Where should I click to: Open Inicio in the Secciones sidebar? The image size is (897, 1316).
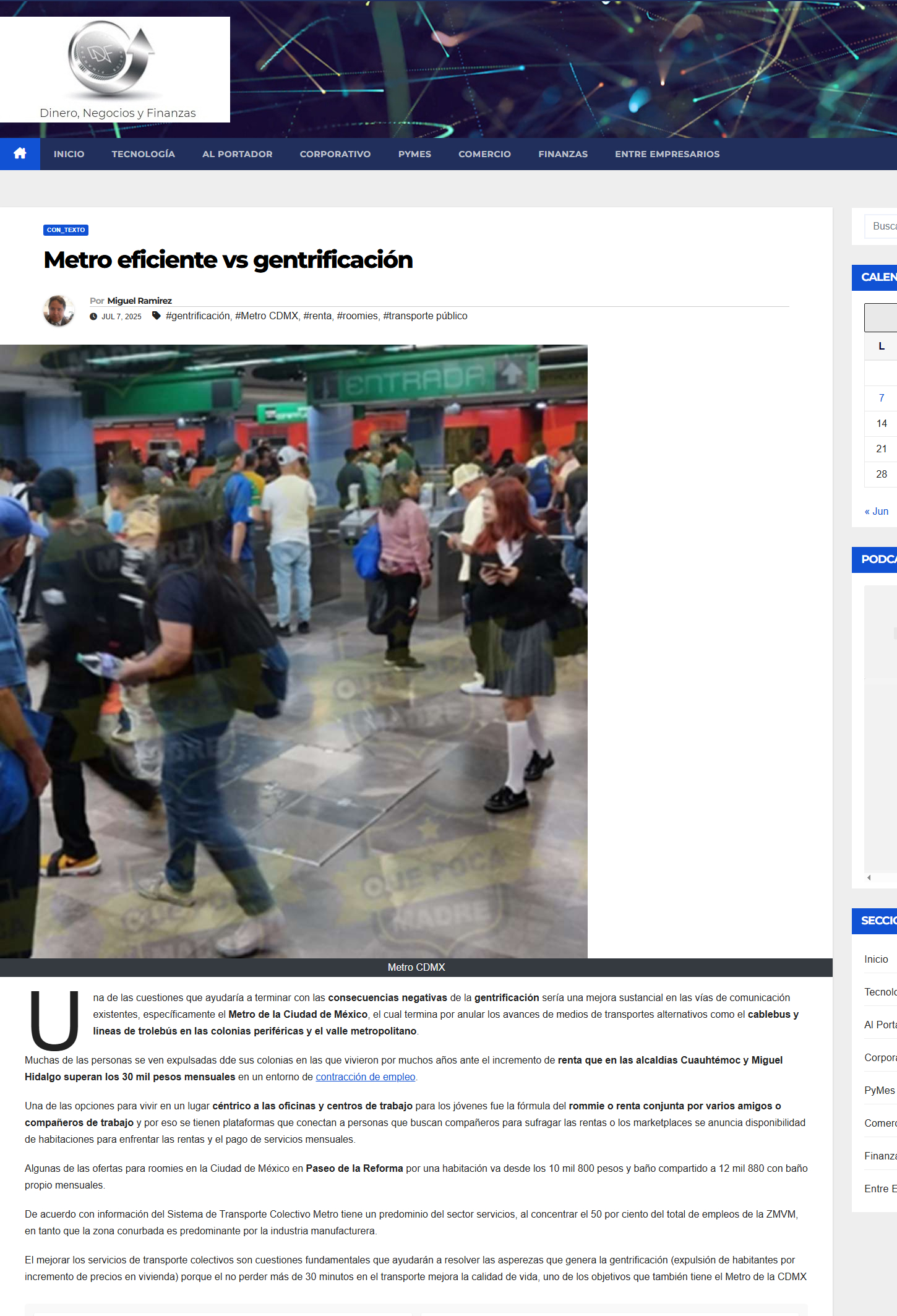(x=876, y=959)
